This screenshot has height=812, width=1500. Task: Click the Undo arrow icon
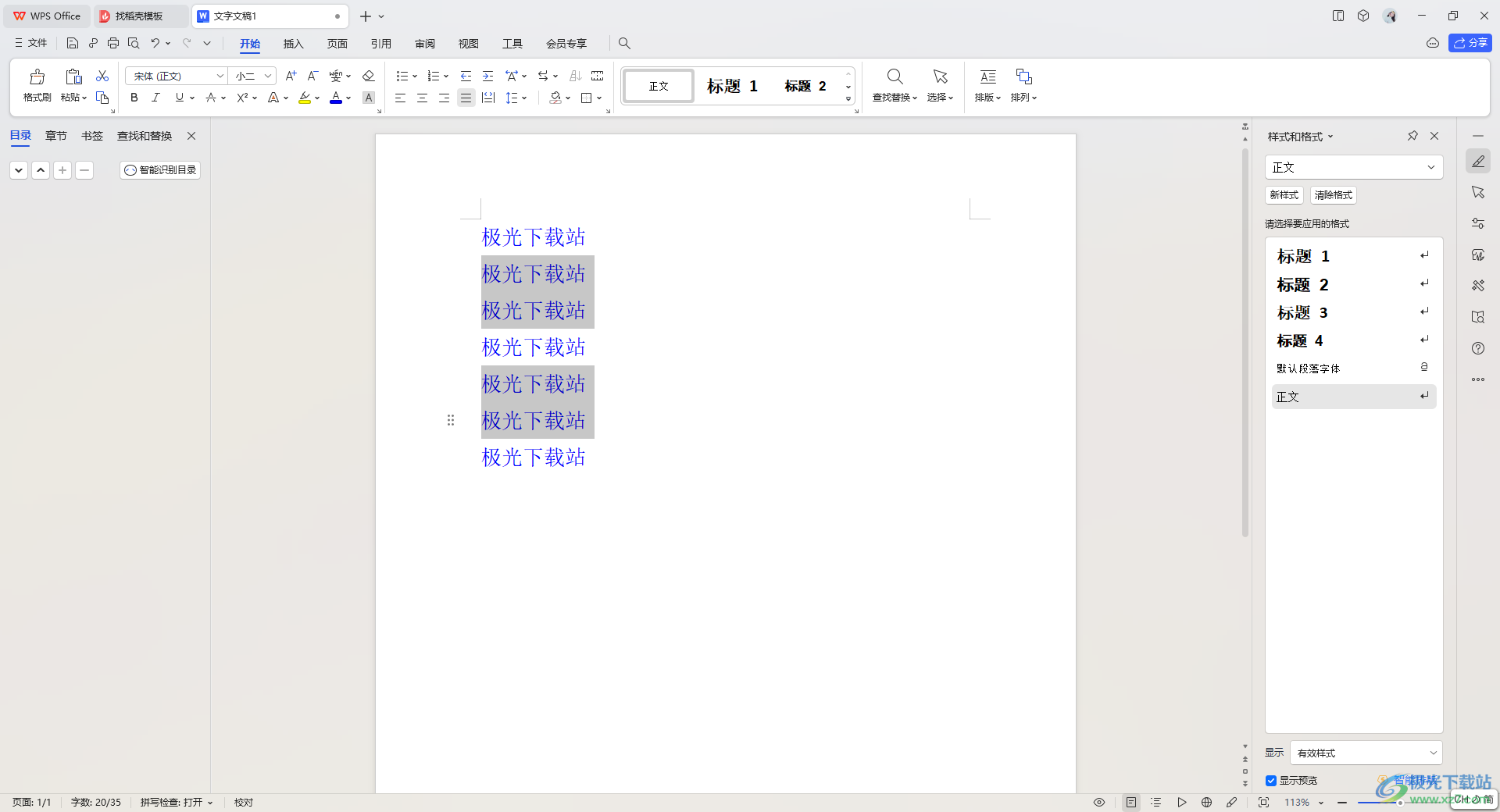click(155, 43)
